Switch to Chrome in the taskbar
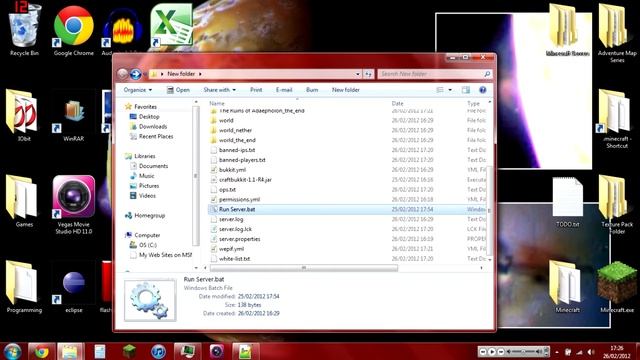The width and height of the screenshot is (640, 360). (x=41, y=351)
